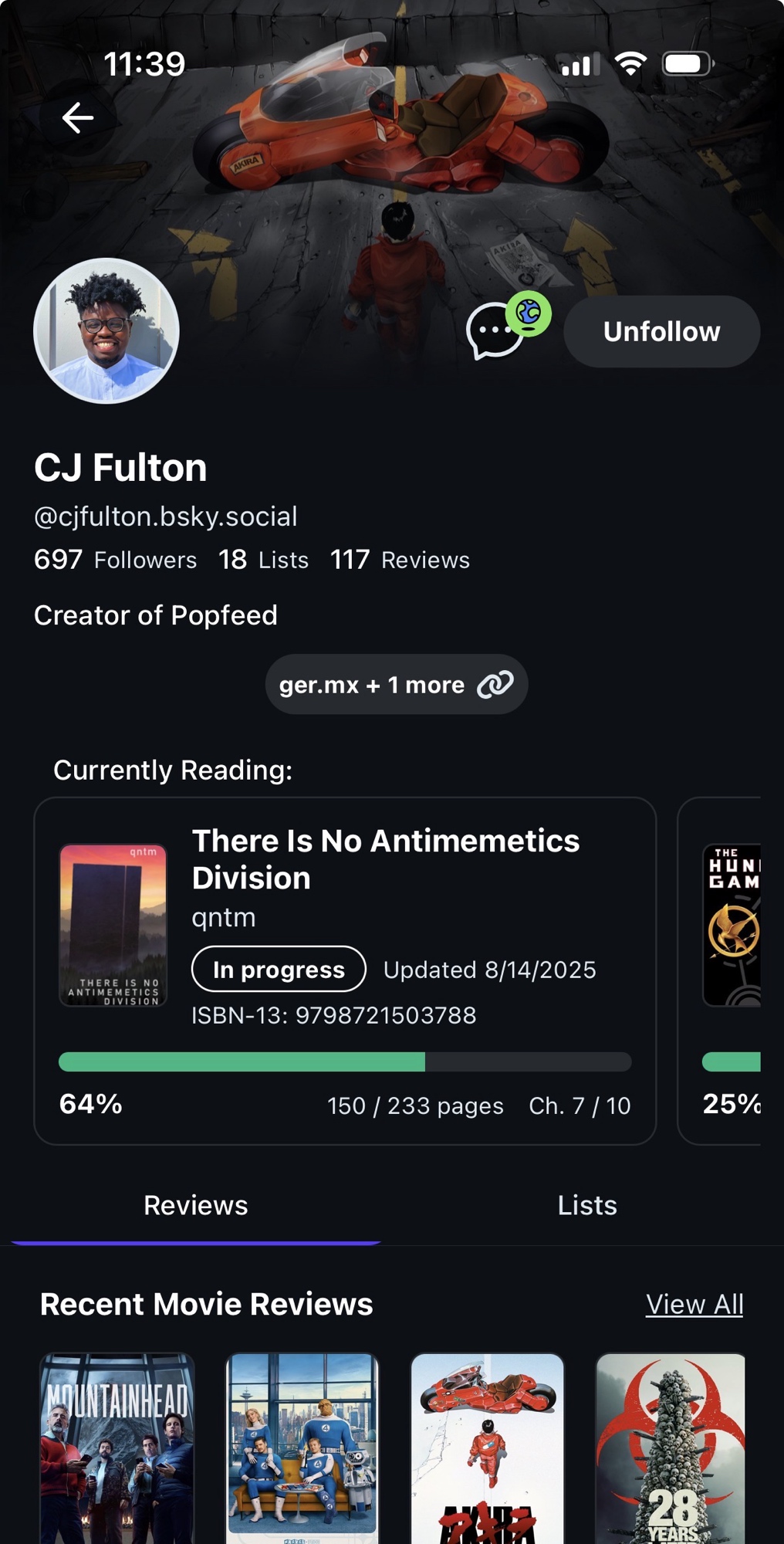Expand the ger.mx + 1 more links

click(x=372, y=685)
